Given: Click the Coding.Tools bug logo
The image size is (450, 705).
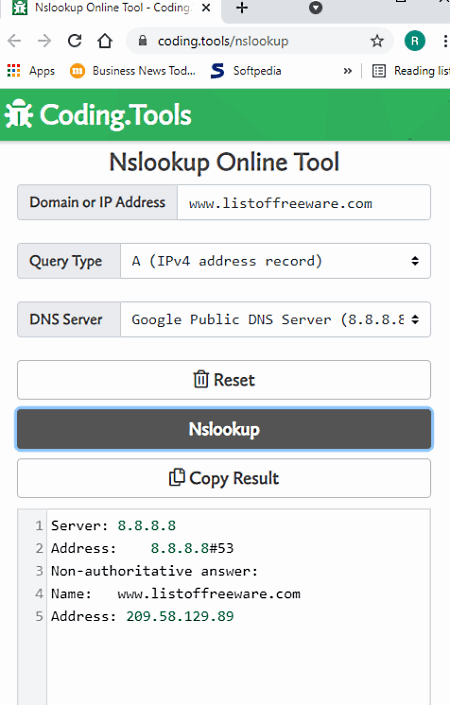Looking at the screenshot, I should 18,114.
